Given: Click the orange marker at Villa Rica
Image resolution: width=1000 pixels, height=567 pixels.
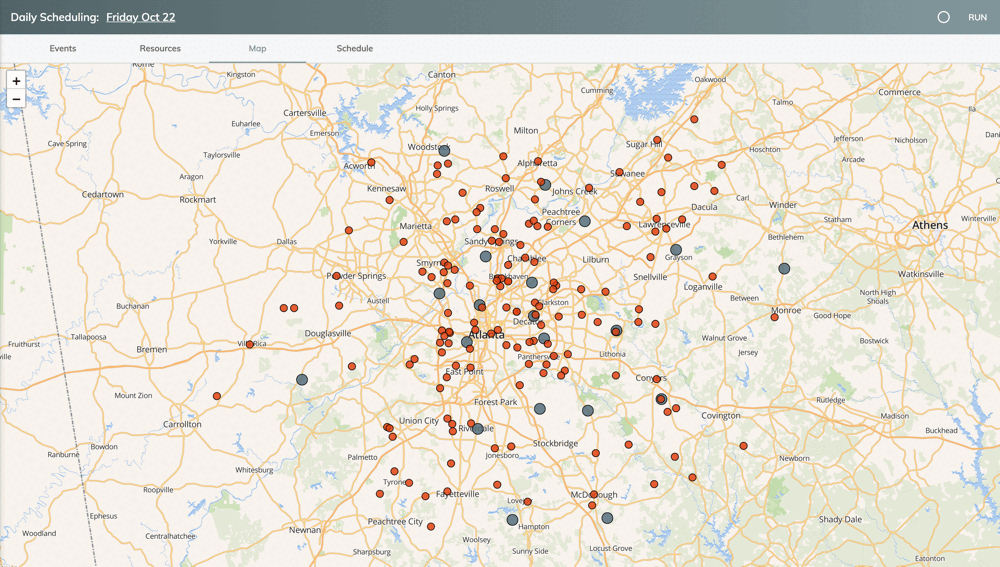Looking at the screenshot, I should click(x=250, y=344).
